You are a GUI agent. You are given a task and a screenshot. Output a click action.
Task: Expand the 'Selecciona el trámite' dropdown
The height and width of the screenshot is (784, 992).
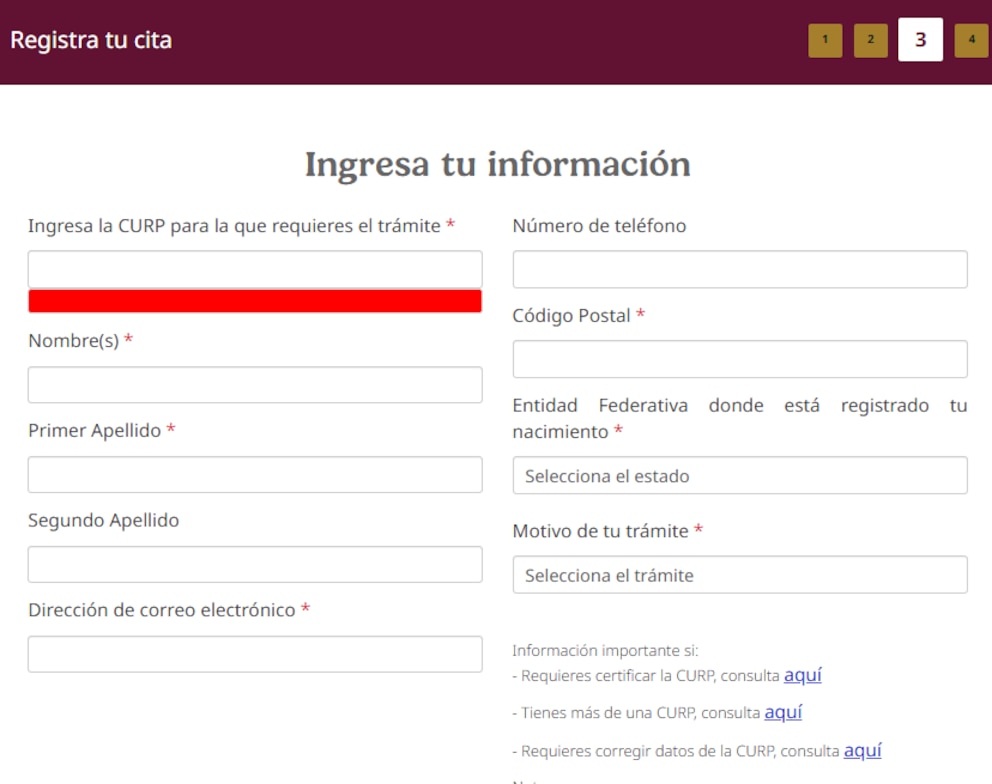(740, 575)
